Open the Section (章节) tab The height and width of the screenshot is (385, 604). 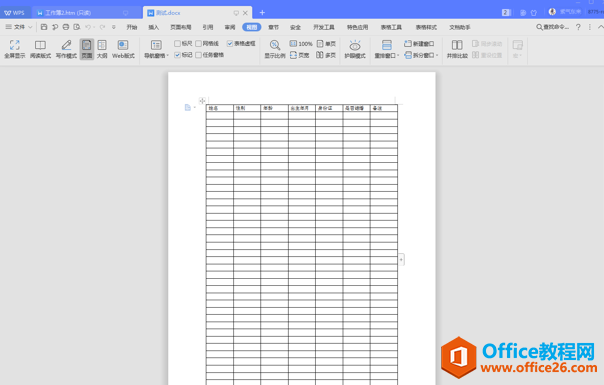[x=273, y=27]
